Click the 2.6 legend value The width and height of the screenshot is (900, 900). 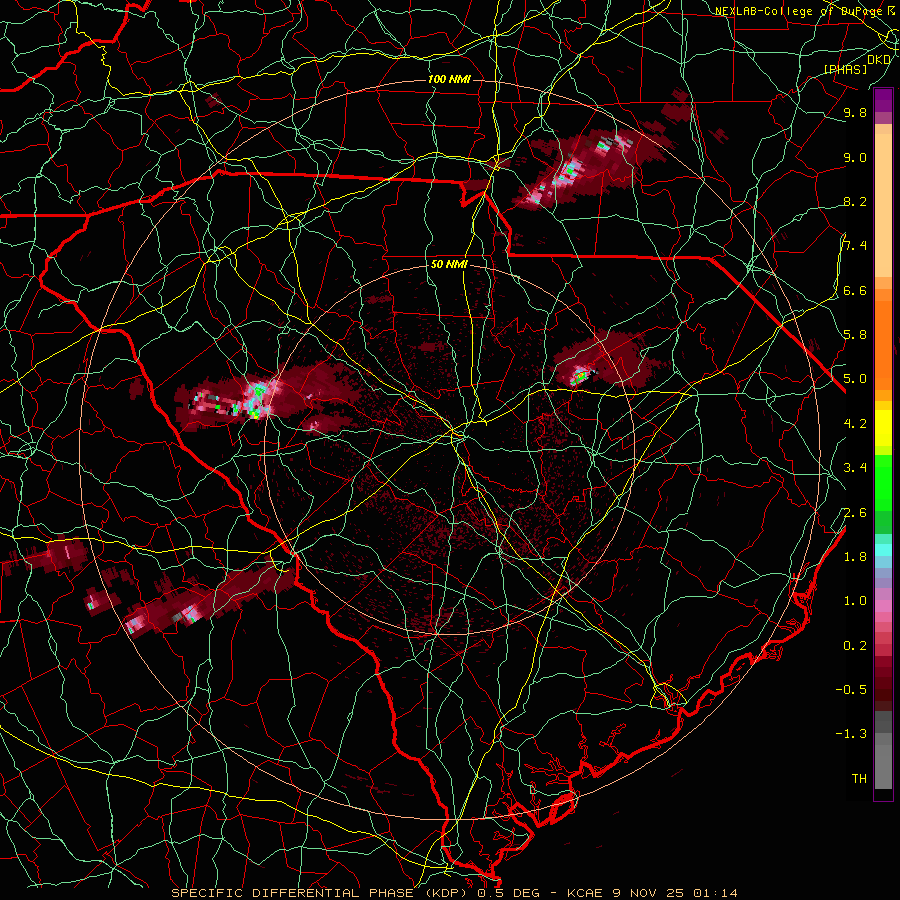pos(855,513)
